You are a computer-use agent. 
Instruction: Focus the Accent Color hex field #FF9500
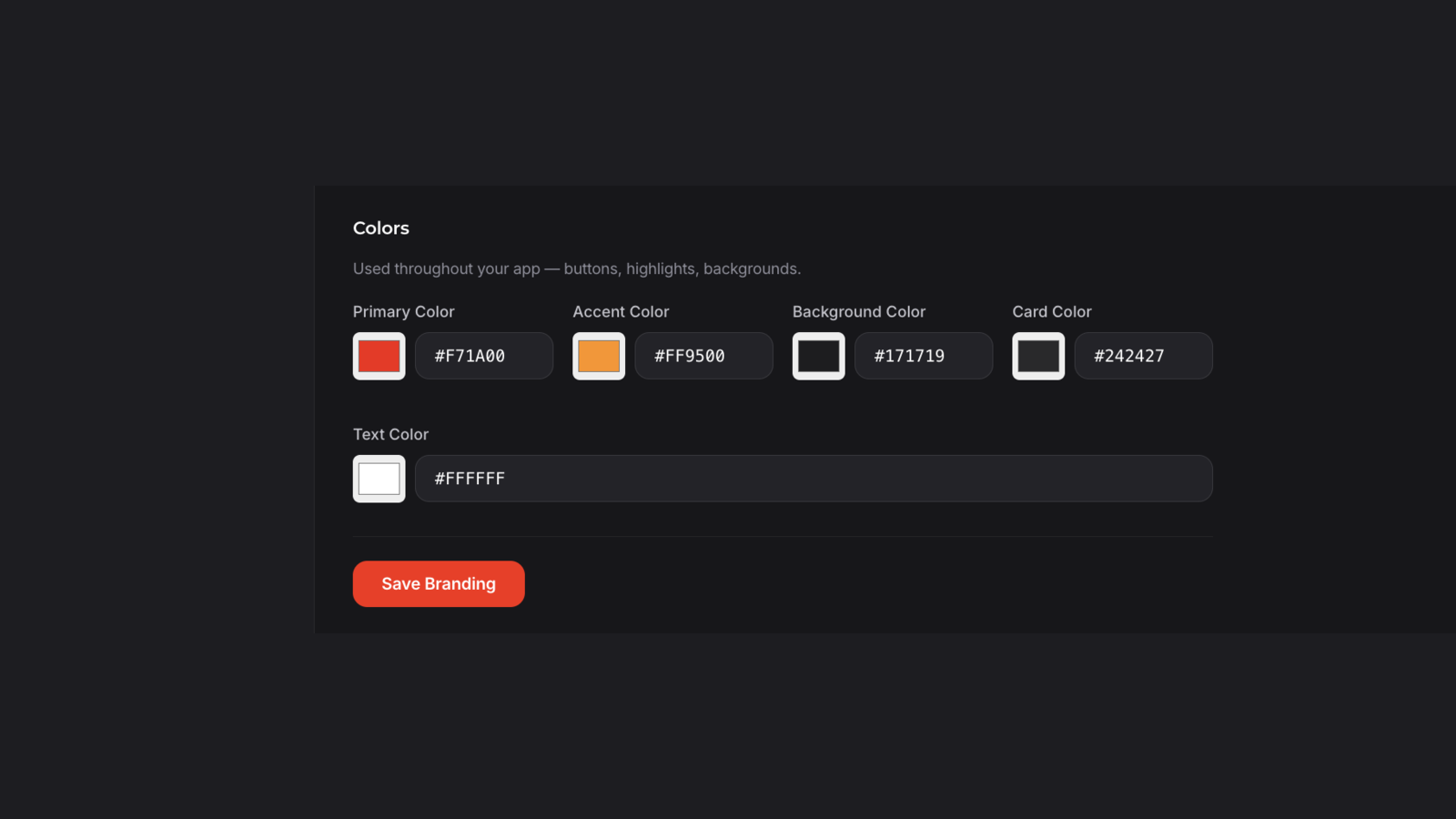coord(703,356)
